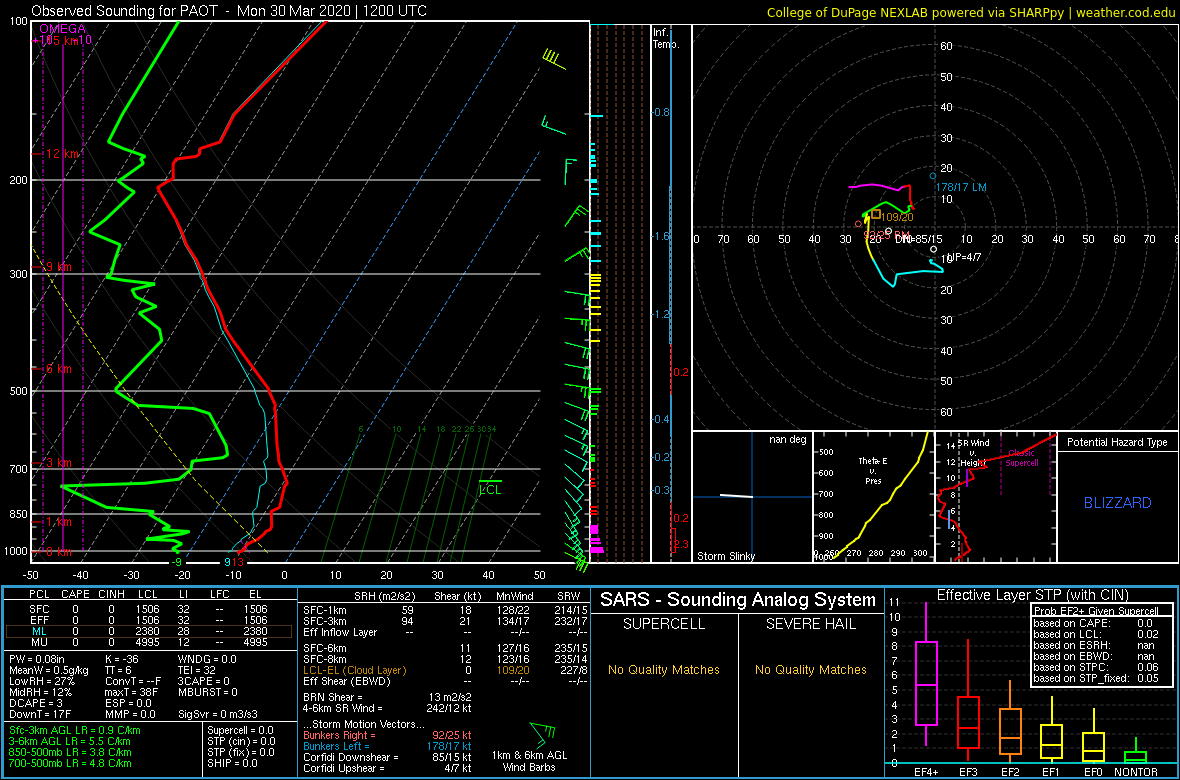Click No Quality Matches under SEVERE HAIL
This screenshot has width=1180, height=780.
[x=811, y=669]
